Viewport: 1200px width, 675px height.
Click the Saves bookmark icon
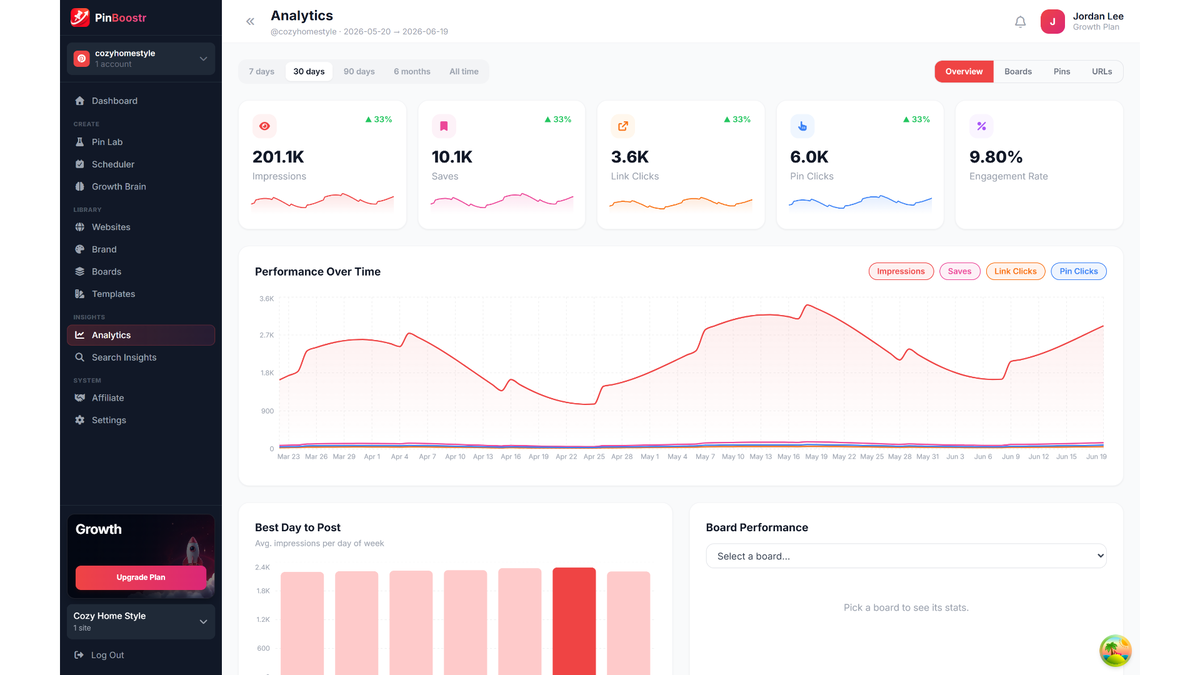pyautogui.click(x=444, y=127)
